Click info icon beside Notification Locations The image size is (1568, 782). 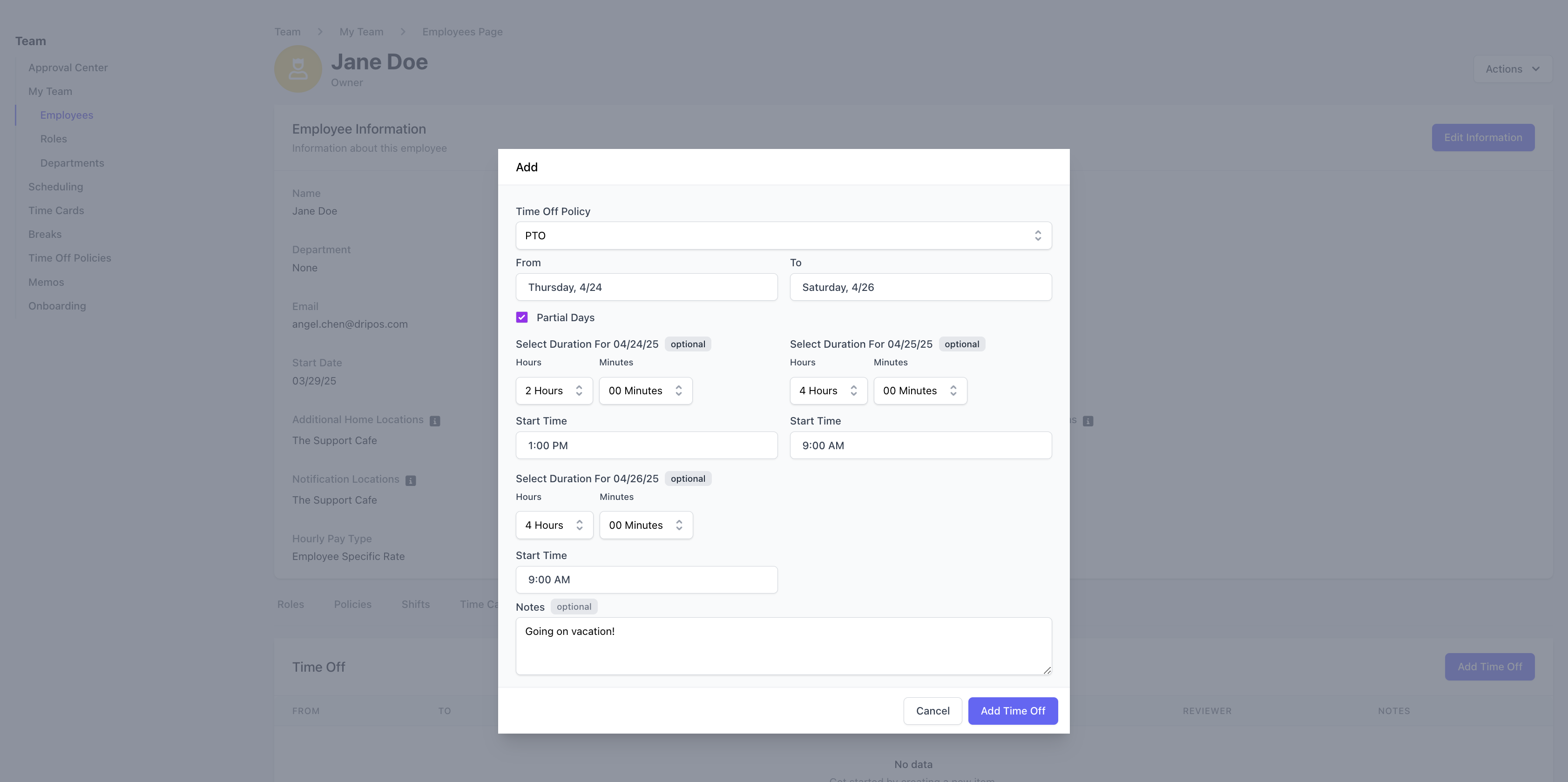(411, 481)
